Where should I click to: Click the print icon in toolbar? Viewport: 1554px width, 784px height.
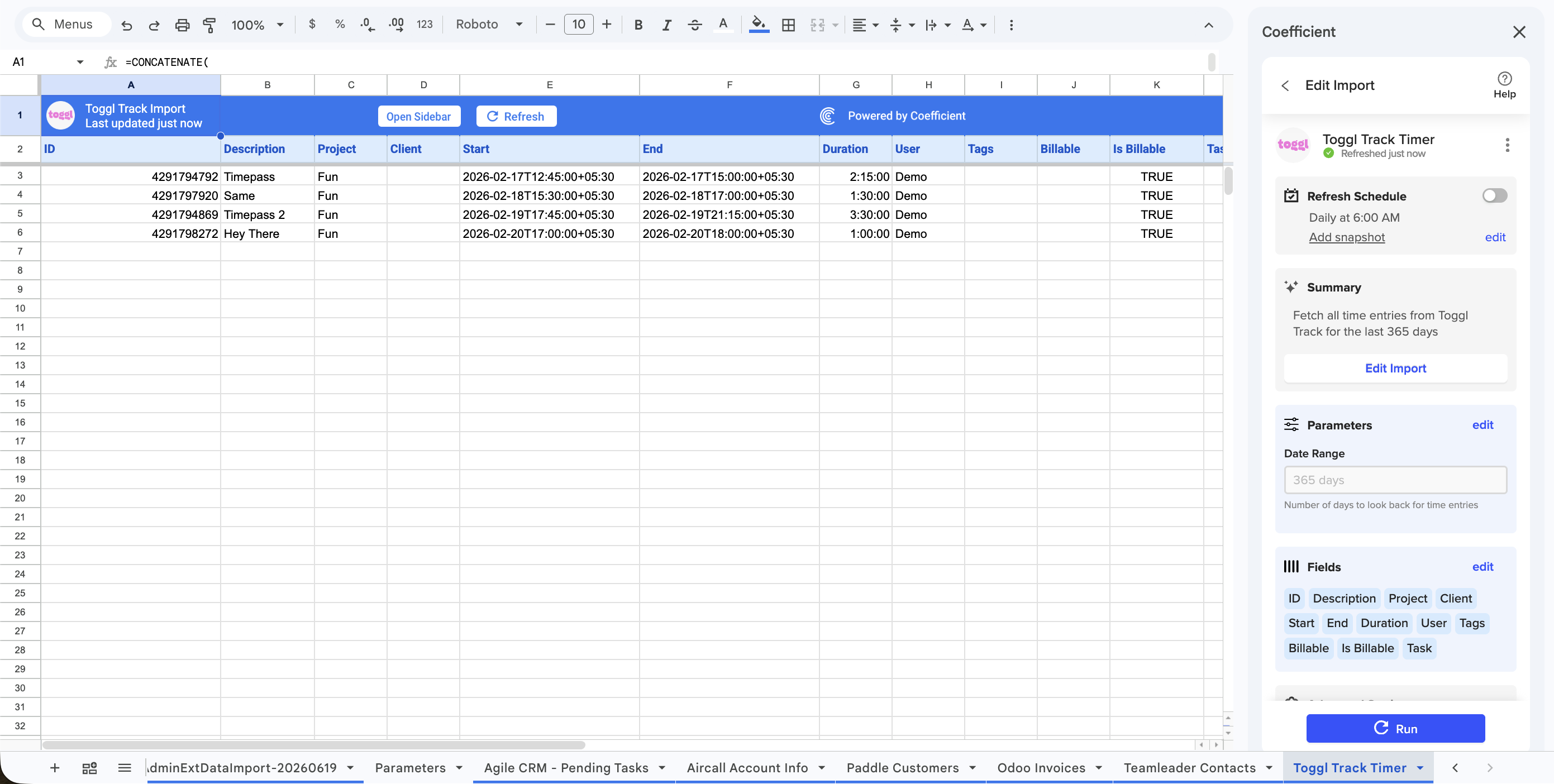click(x=182, y=25)
